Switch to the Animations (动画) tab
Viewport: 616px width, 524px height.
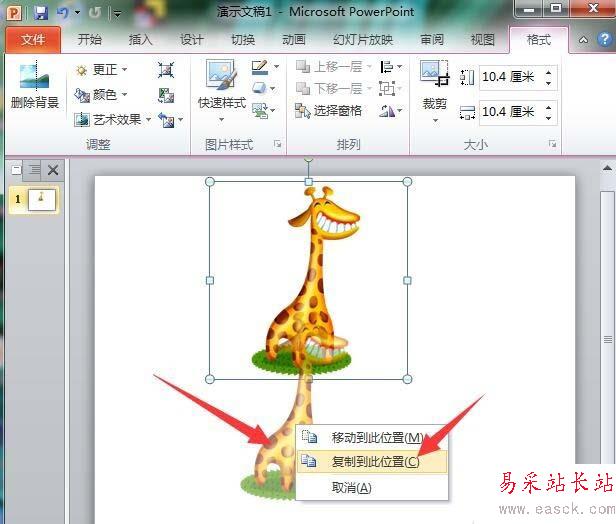coord(294,40)
